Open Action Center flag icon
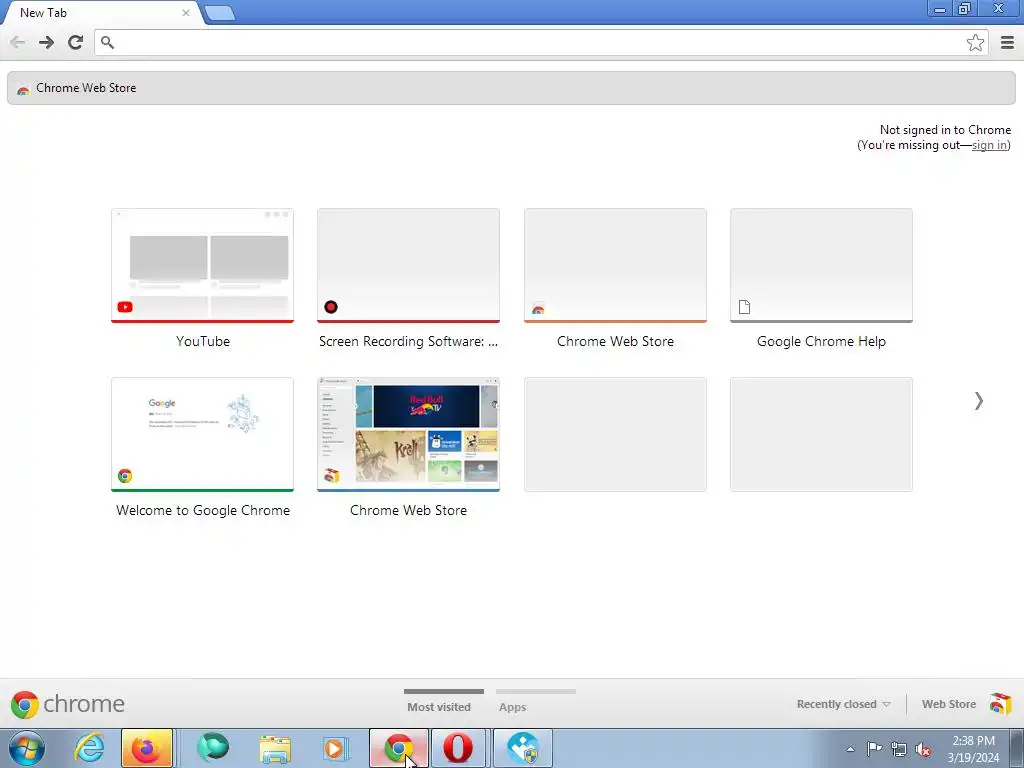 click(x=874, y=749)
